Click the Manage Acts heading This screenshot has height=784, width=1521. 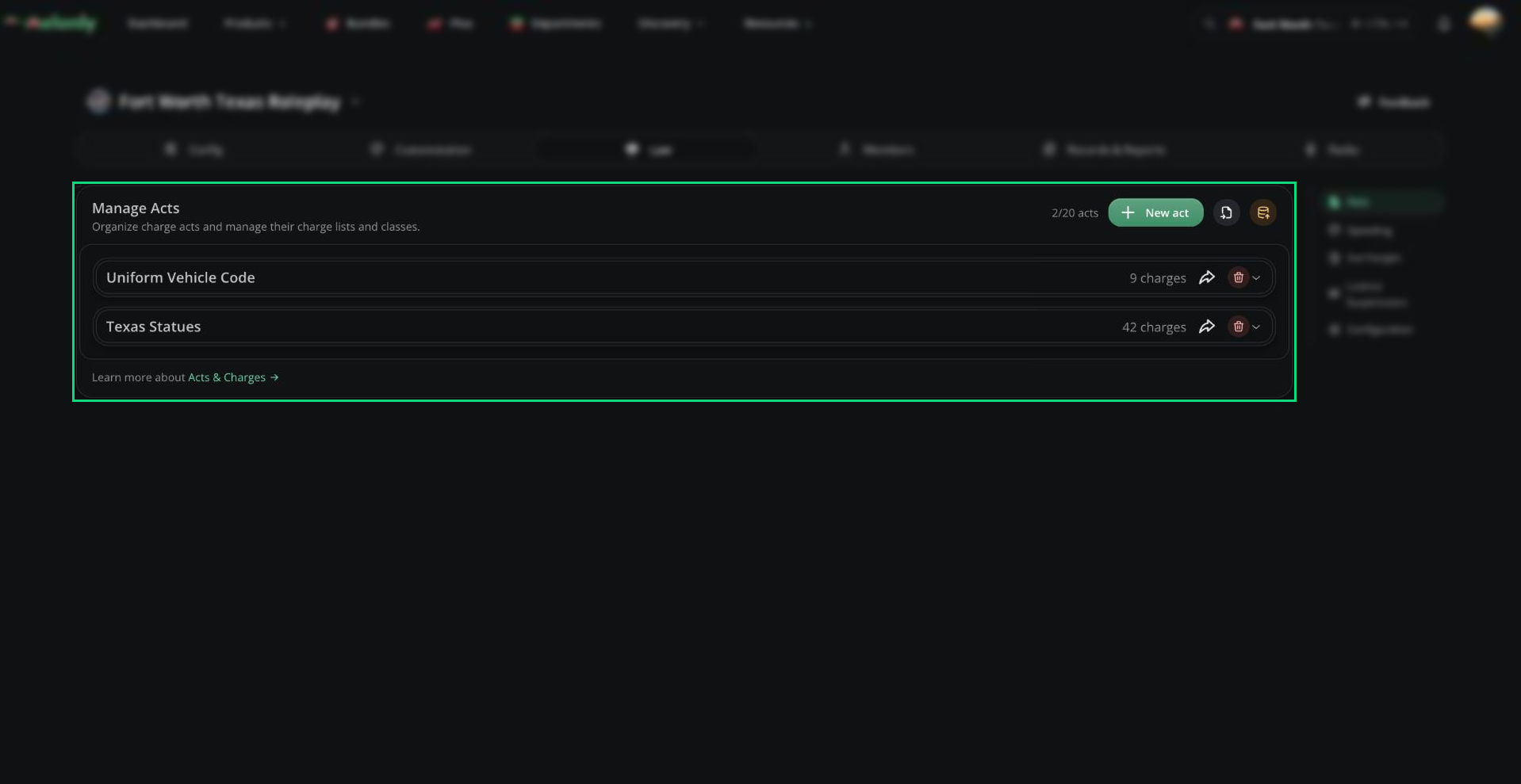(136, 208)
